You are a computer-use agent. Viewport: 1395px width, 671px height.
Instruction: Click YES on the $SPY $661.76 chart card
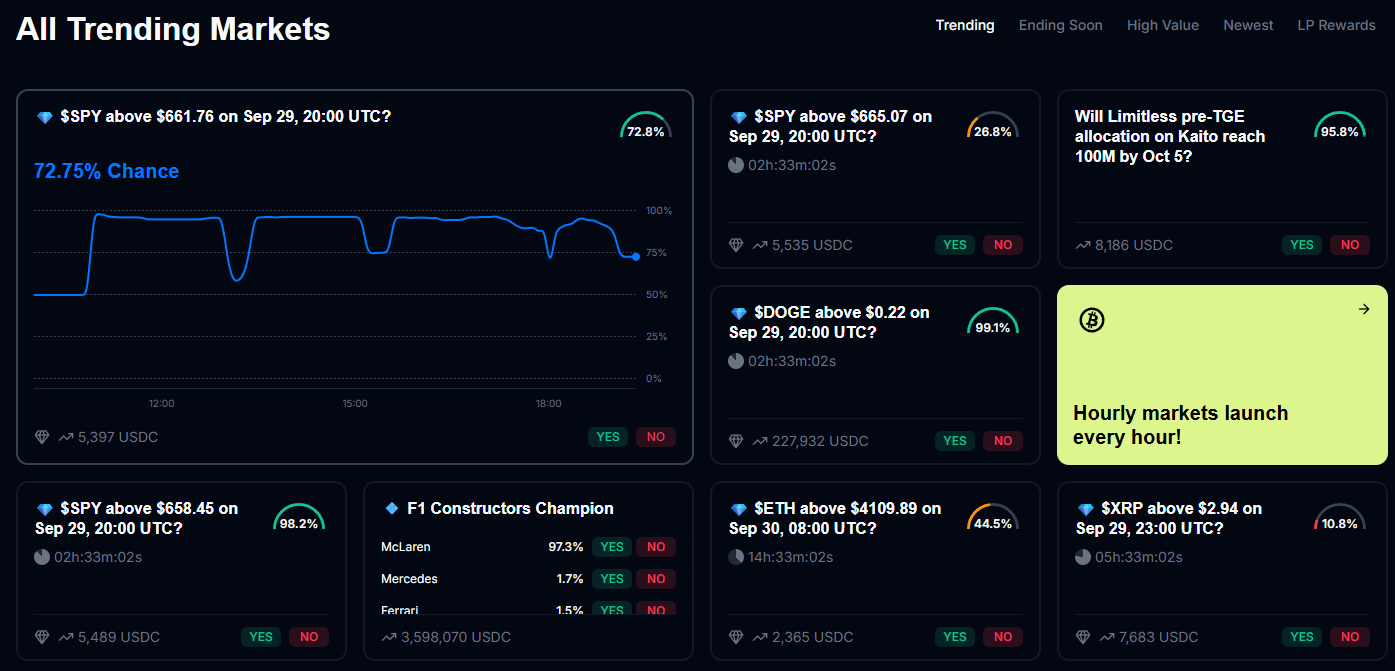pos(608,437)
